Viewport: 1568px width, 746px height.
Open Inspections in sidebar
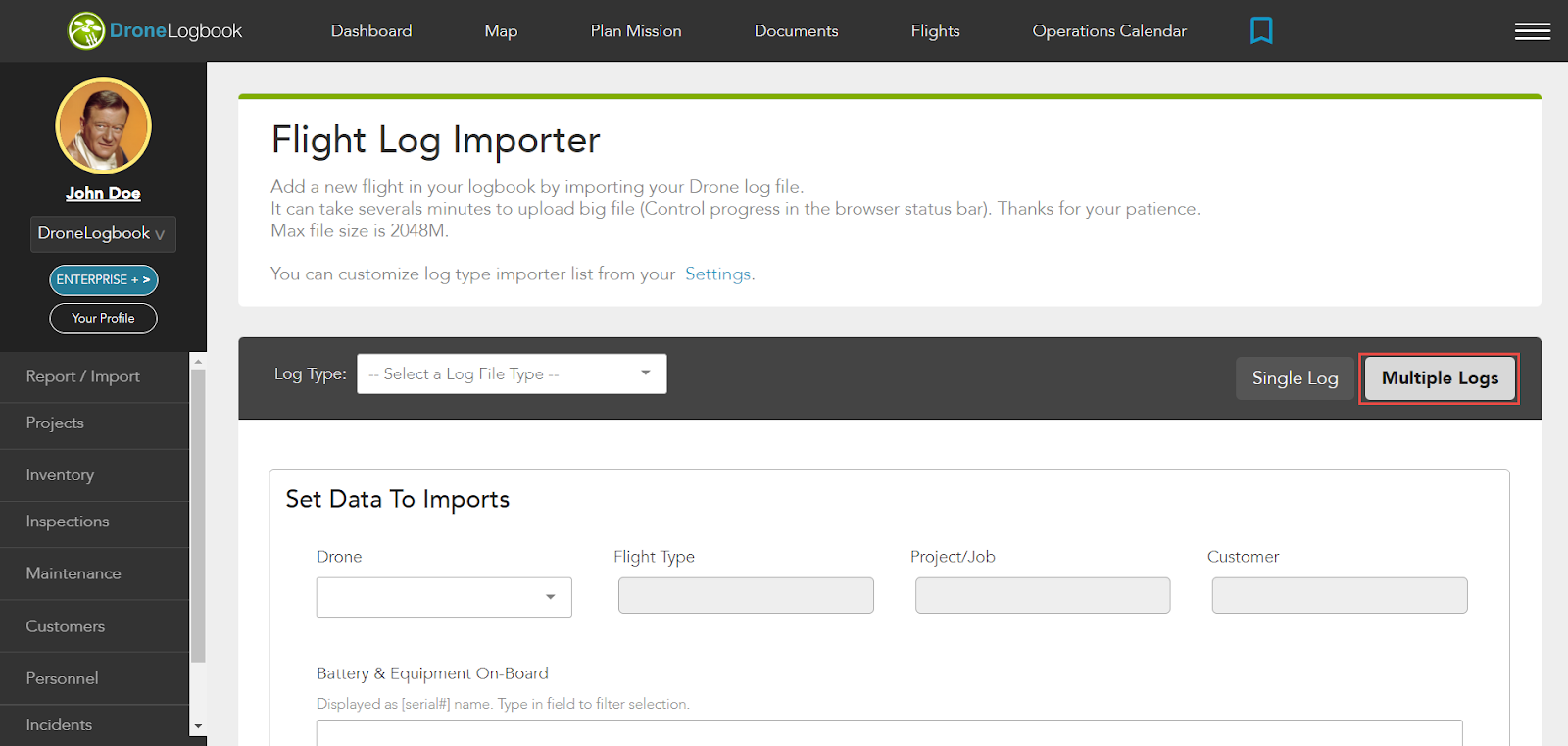(x=94, y=522)
